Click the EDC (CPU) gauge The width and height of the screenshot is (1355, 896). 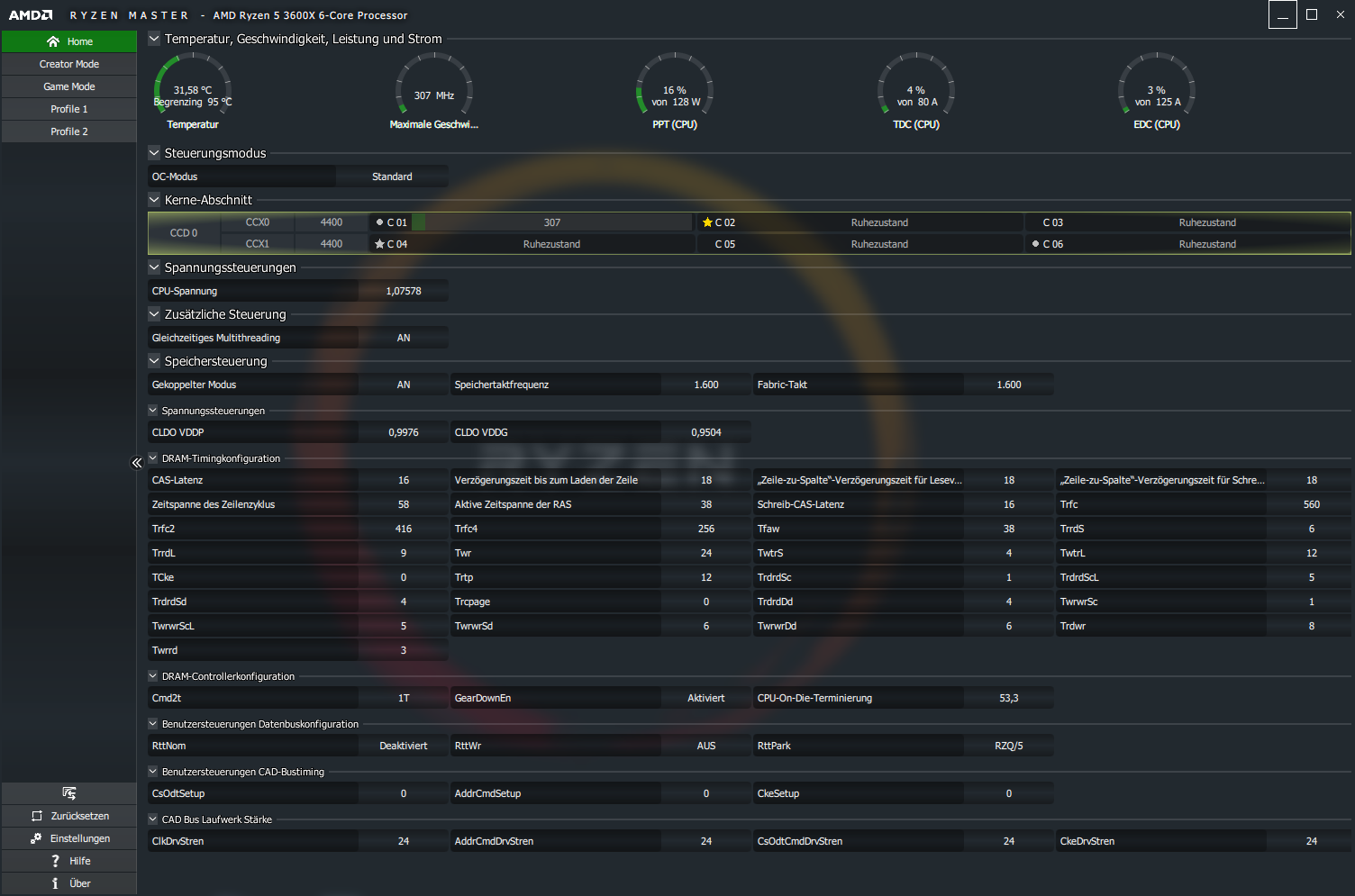coord(1157,91)
